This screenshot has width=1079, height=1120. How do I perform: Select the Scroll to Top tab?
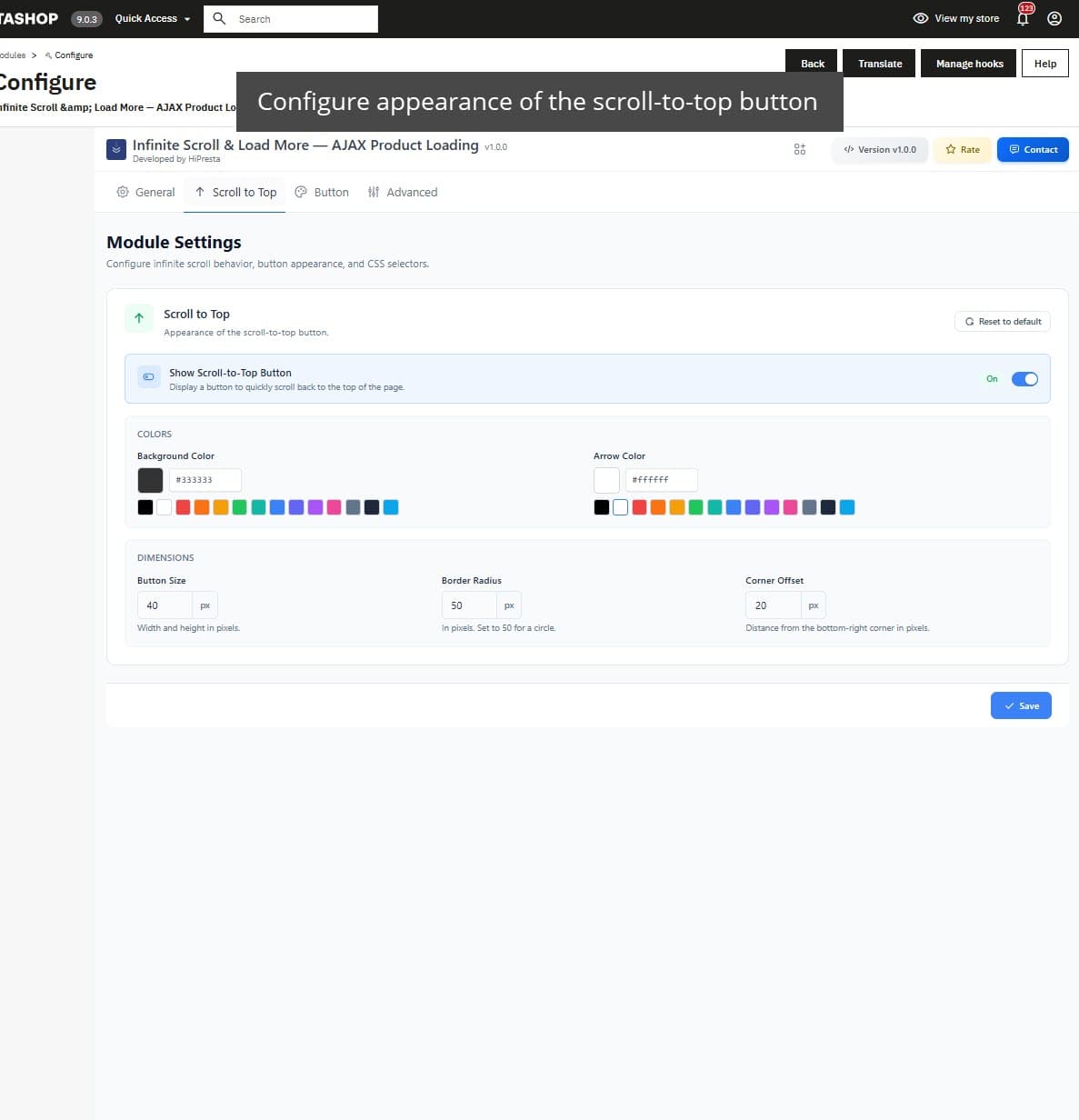coord(235,192)
